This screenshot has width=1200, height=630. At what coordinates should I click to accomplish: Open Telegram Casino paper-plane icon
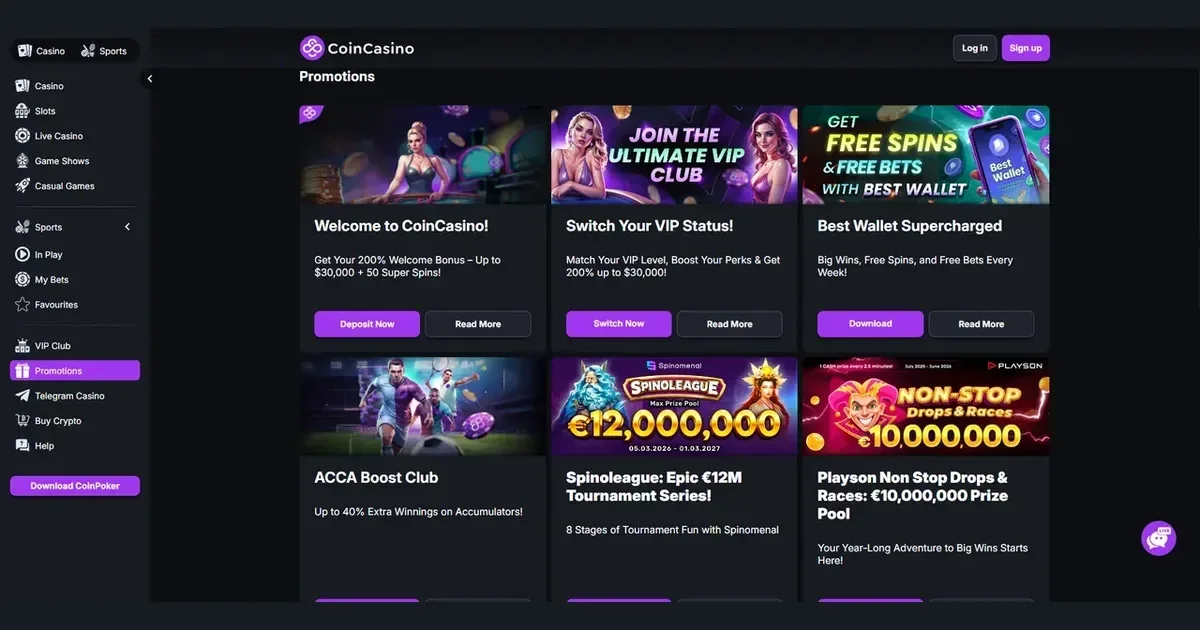[x=22, y=396]
